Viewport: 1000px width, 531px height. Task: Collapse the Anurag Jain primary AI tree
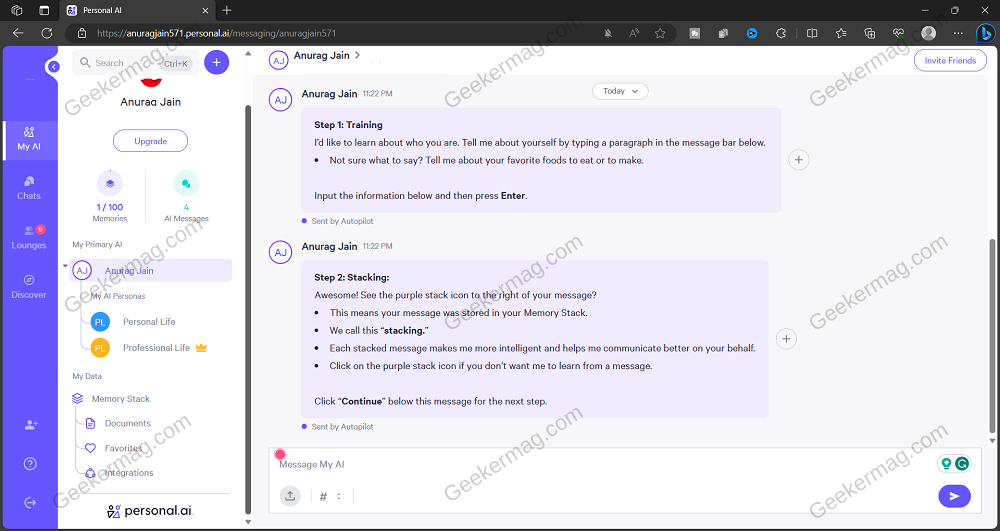[x=65, y=266]
